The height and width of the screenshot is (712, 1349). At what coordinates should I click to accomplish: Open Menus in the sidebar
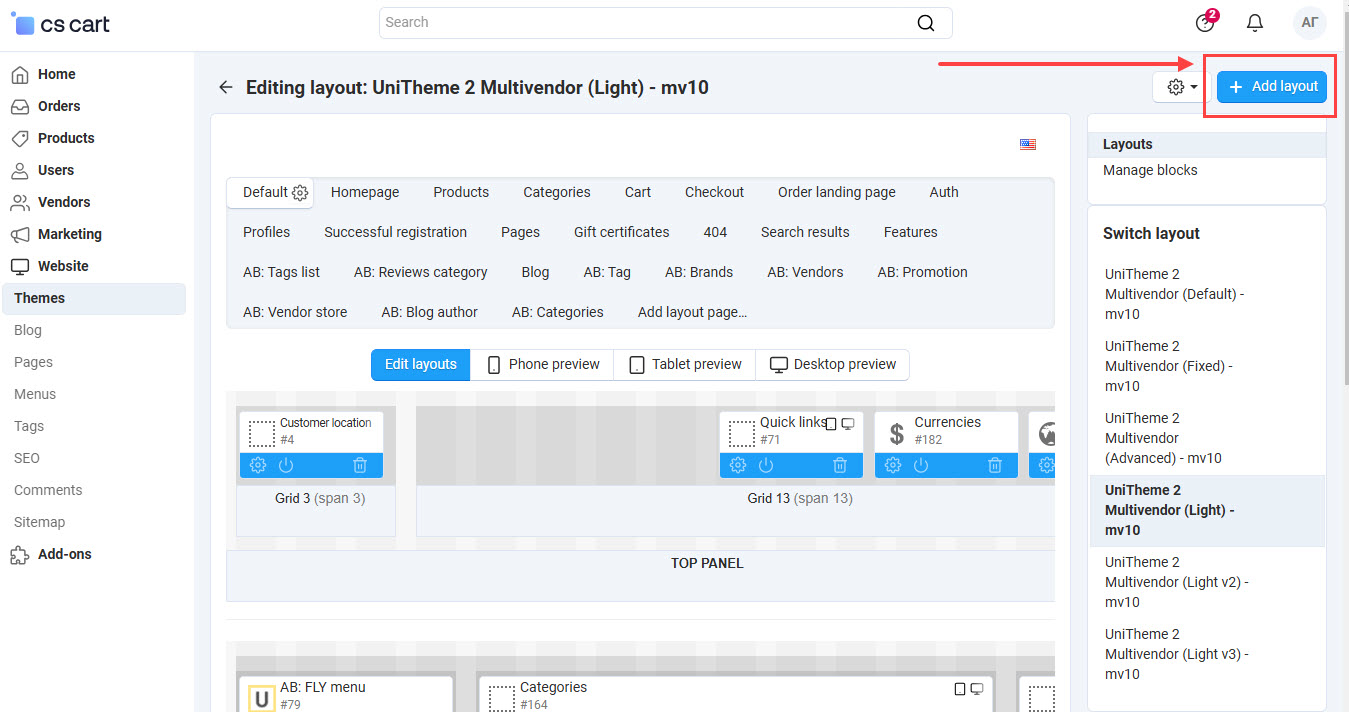click(x=35, y=394)
